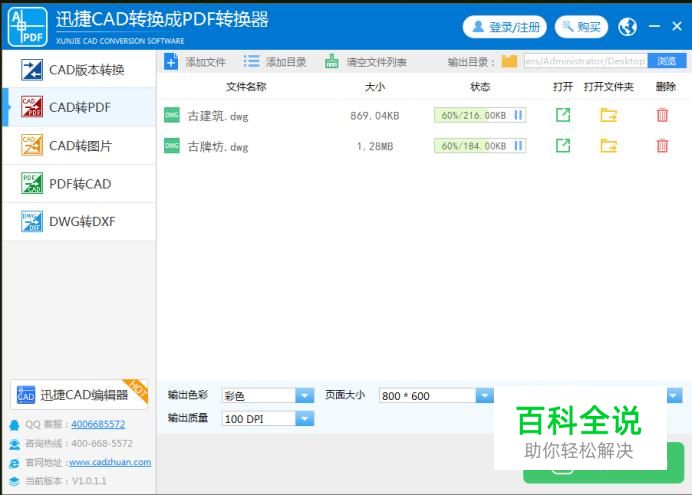Click the 当前版本 layers icon

14,481
